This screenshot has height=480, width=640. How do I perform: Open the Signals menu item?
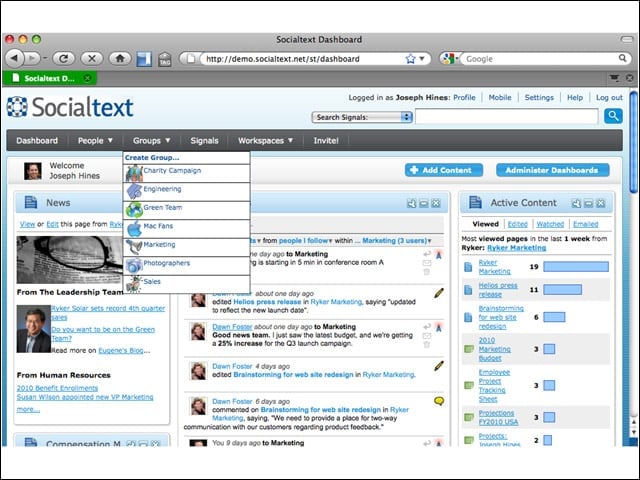204,140
